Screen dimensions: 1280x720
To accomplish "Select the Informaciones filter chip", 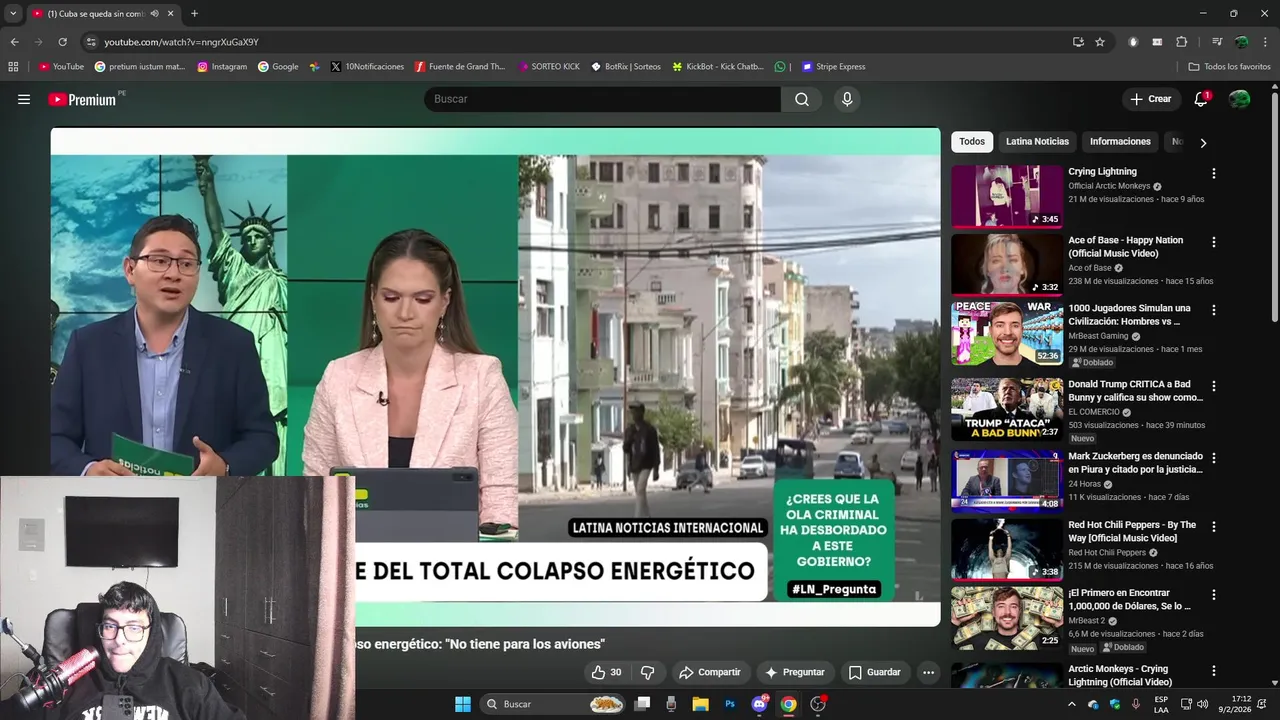I will [1120, 142].
